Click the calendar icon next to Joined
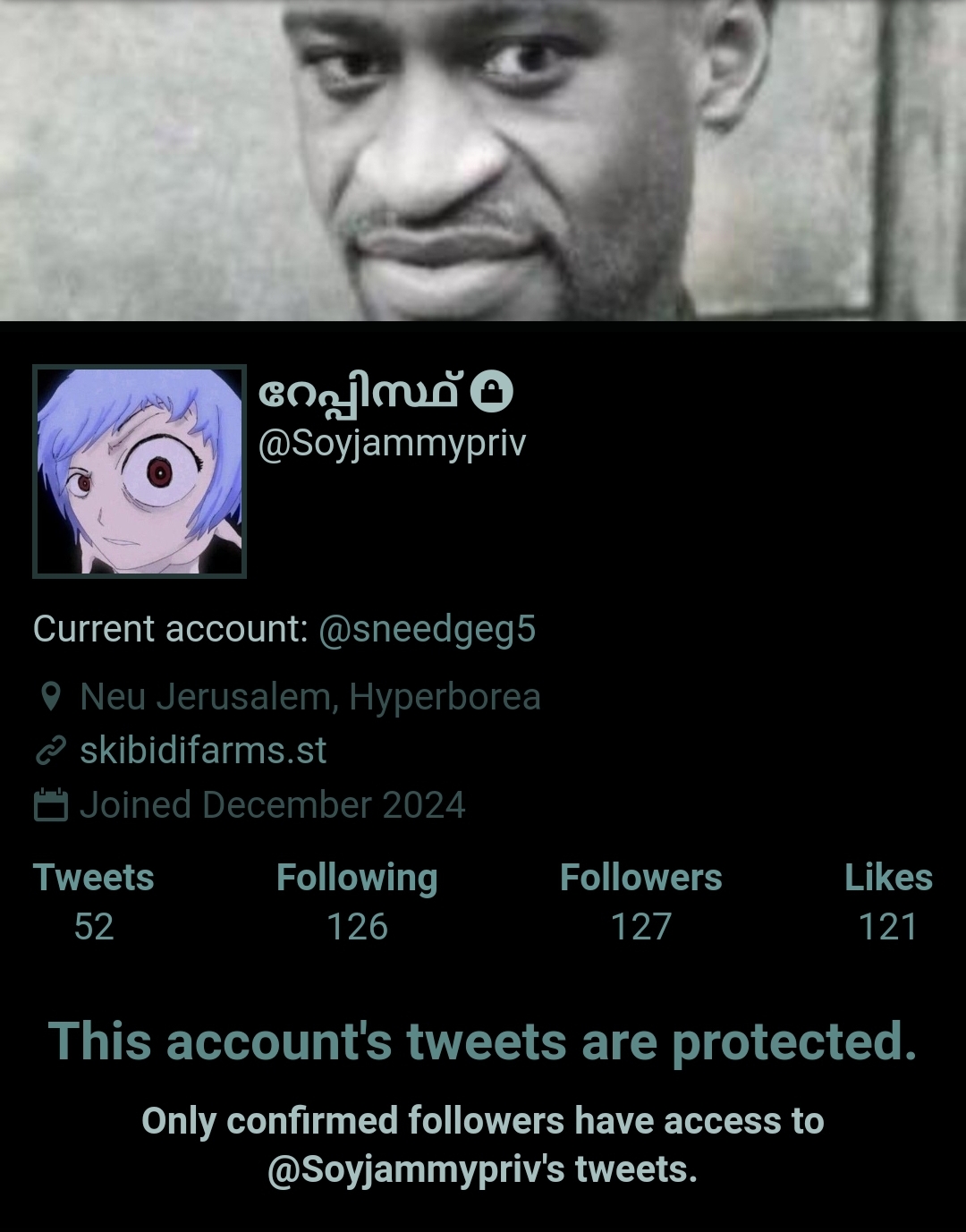Screen dimensions: 966x1232 pos(51,804)
